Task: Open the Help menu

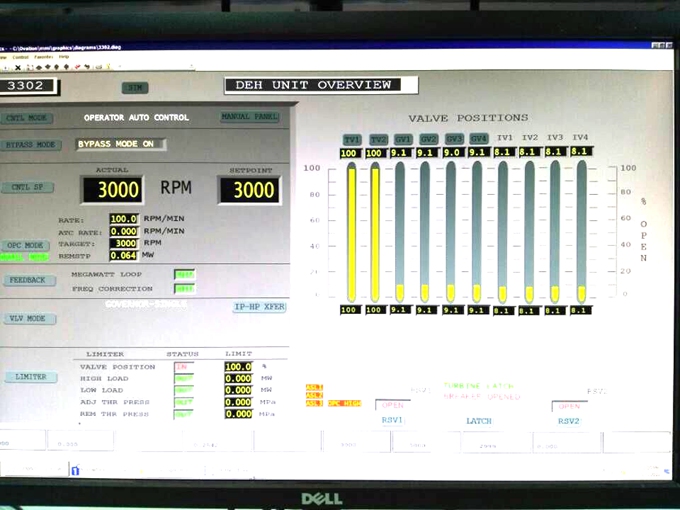Action: click(64, 57)
